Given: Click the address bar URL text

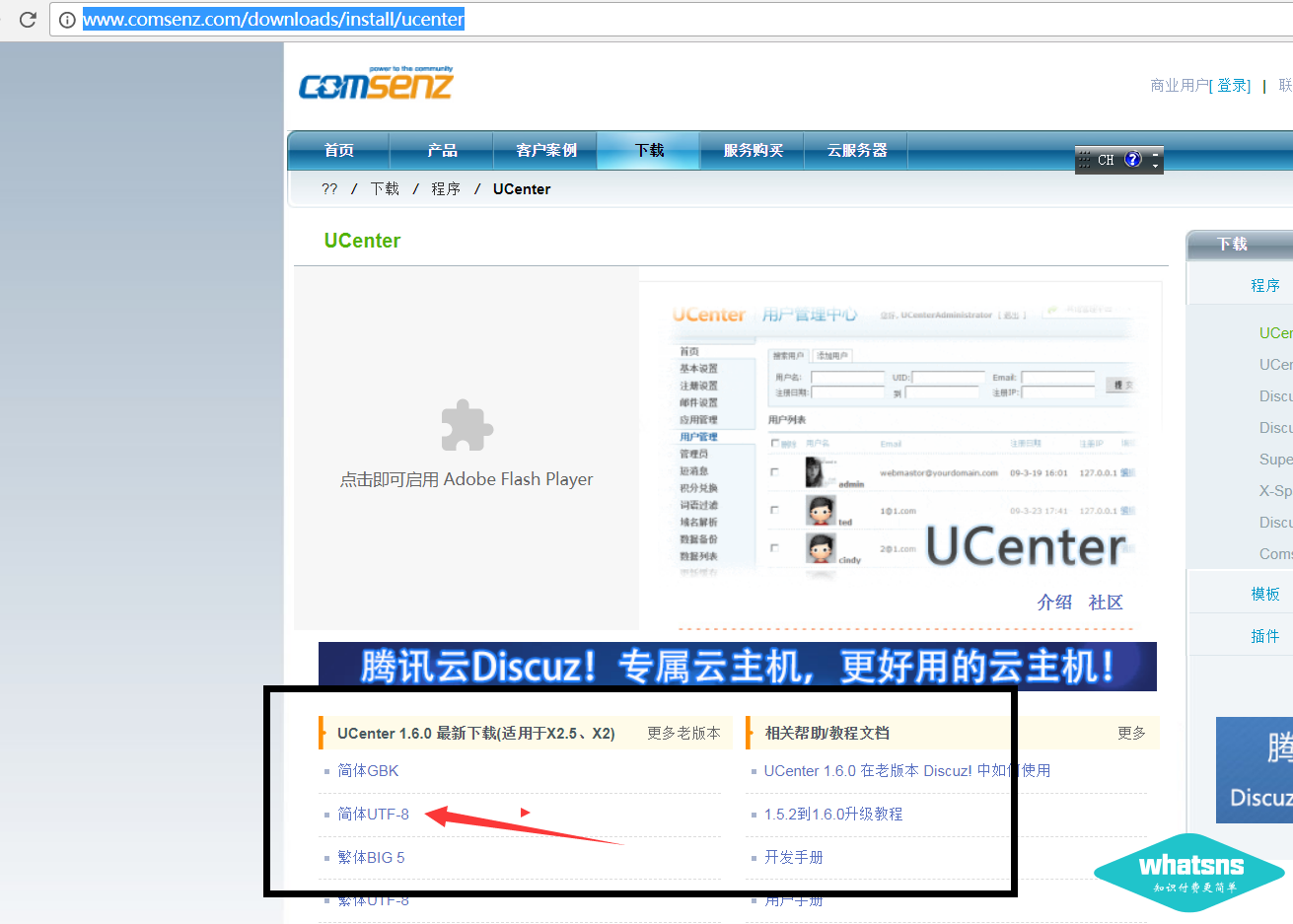Looking at the screenshot, I should click(x=273, y=19).
